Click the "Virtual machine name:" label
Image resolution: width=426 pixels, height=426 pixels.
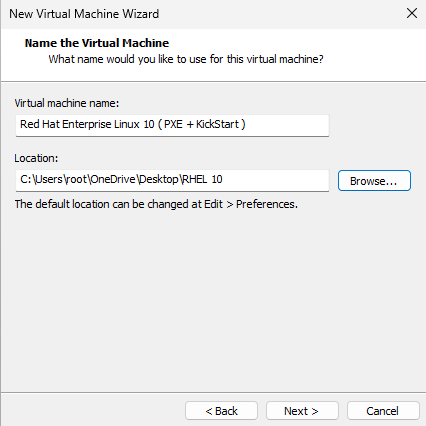[x=67, y=103]
